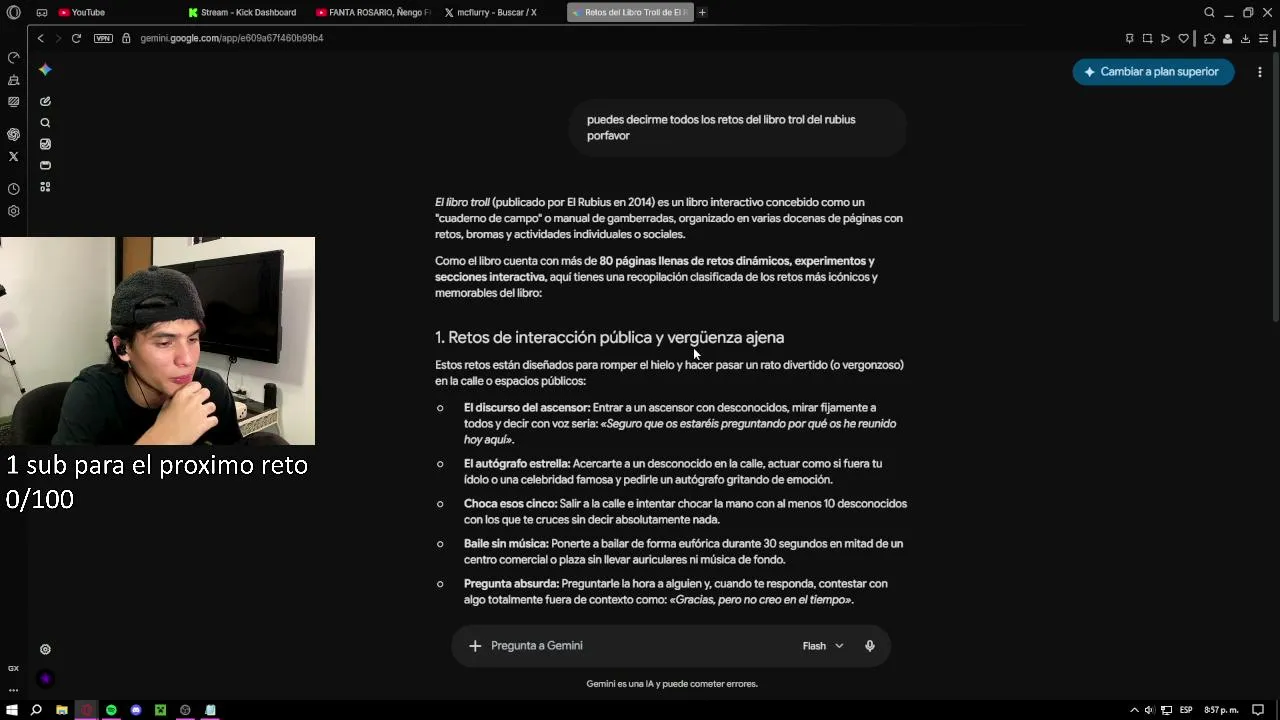Image resolution: width=1280 pixels, height=720 pixels.
Task: Open Gemini settings gear above the GX label
Action: point(45,649)
